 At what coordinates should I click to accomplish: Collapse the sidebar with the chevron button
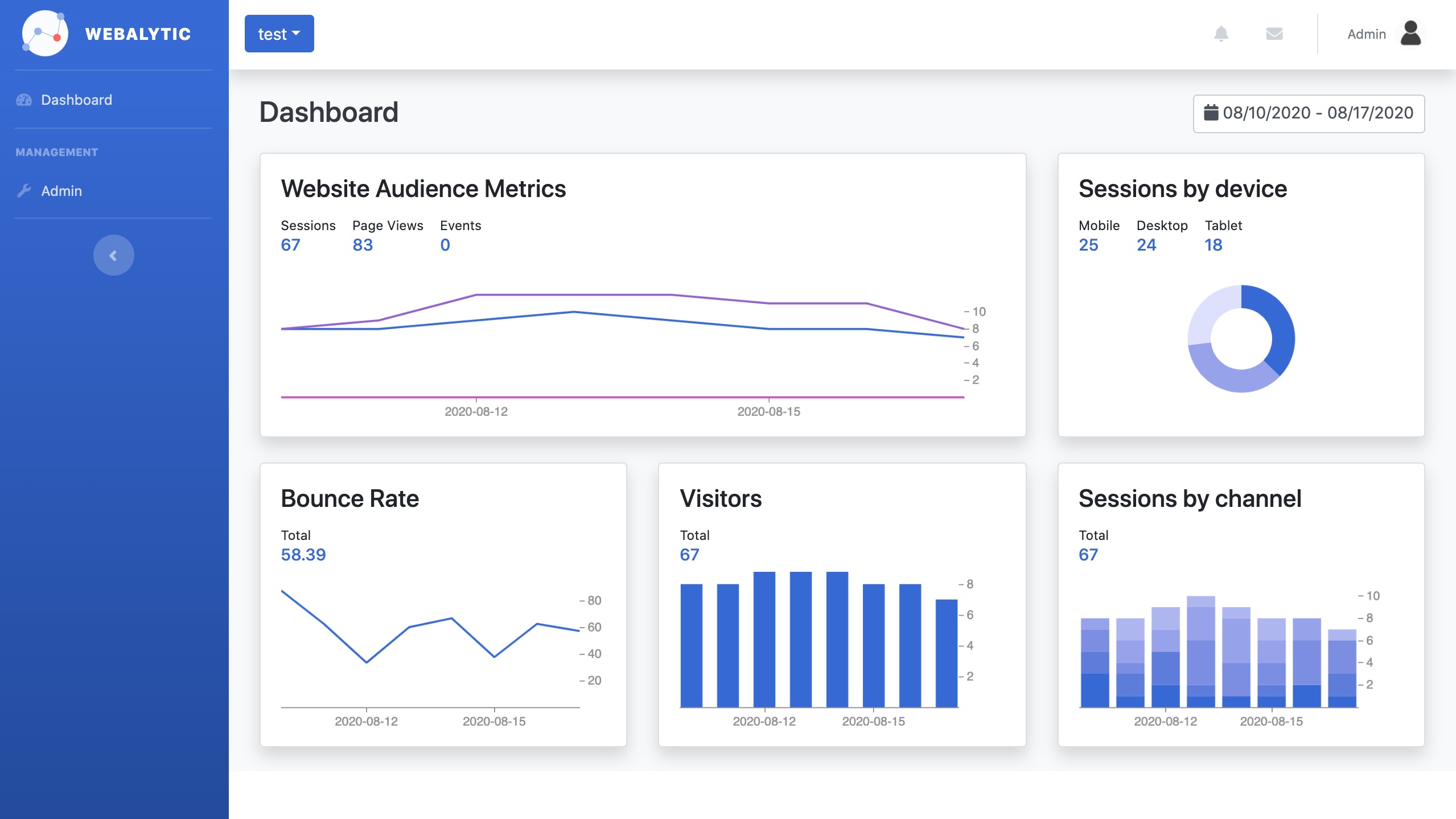click(x=113, y=256)
